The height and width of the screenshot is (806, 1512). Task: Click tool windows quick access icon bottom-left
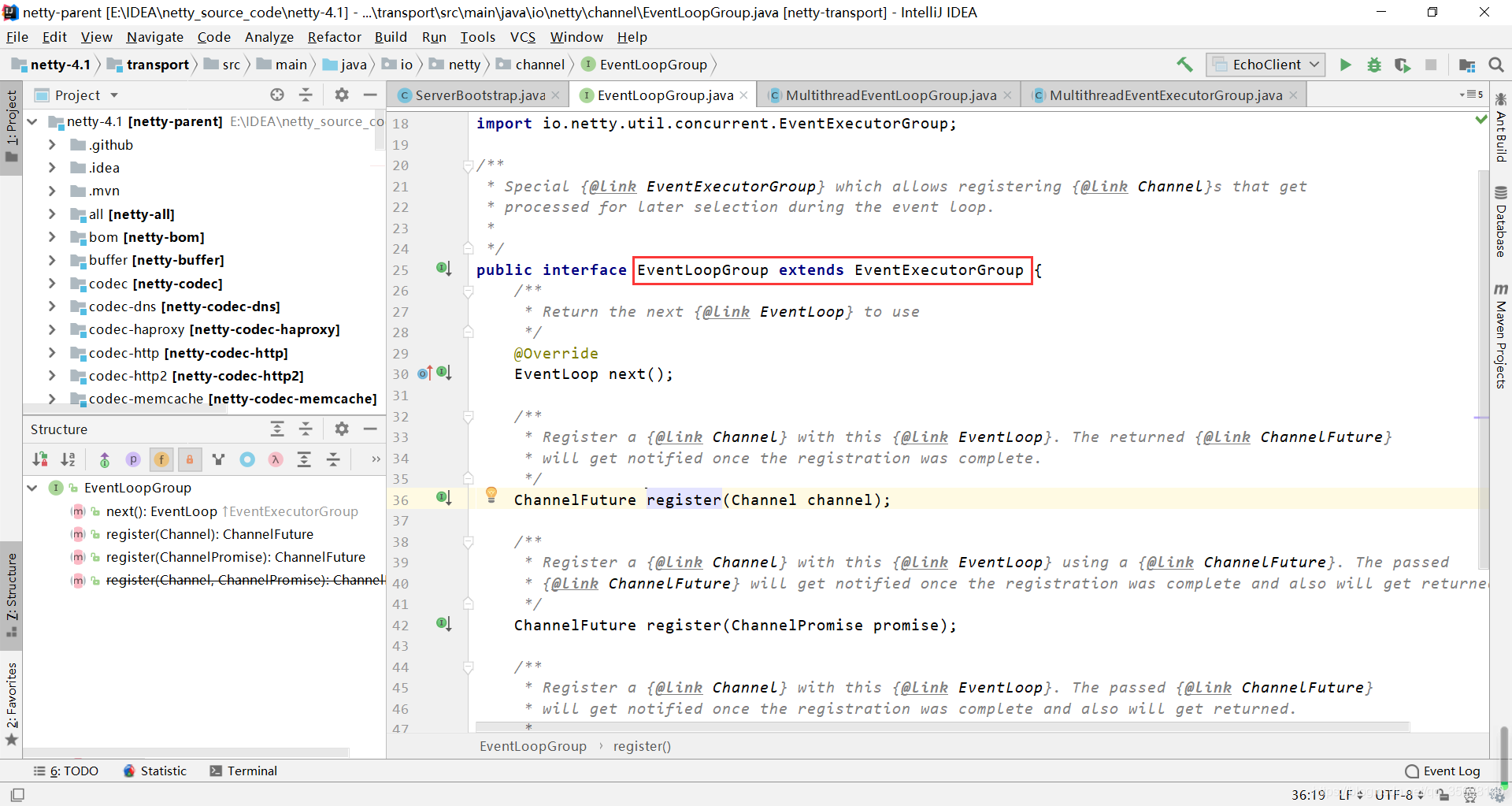pyautogui.click(x=17, y=795)
